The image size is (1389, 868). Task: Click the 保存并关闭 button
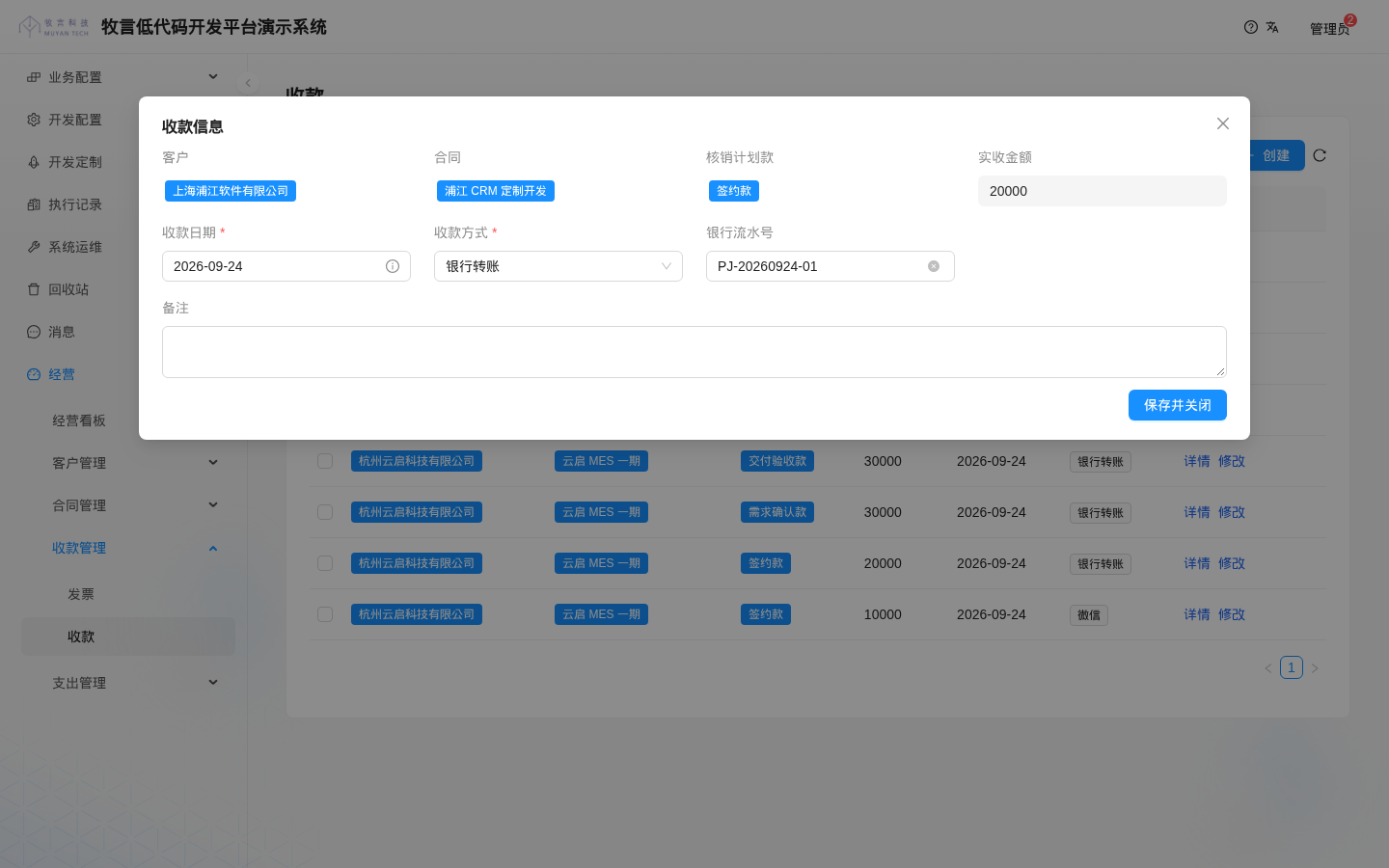tap(1178, 405)
